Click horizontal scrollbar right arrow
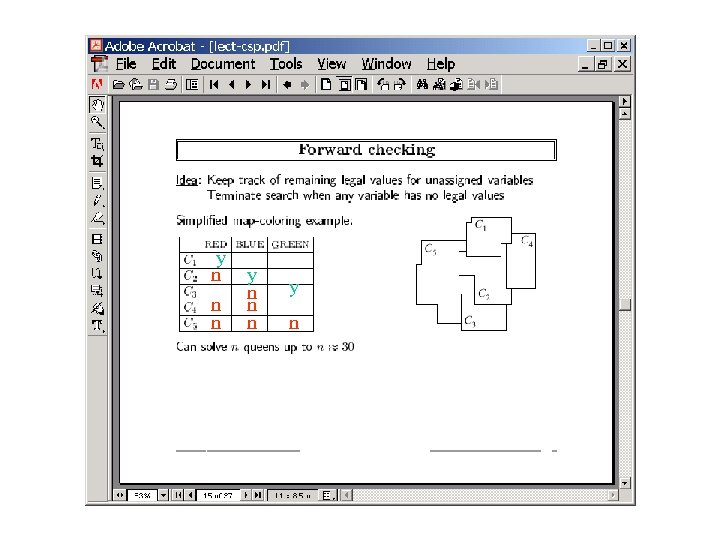 (613, 495)
